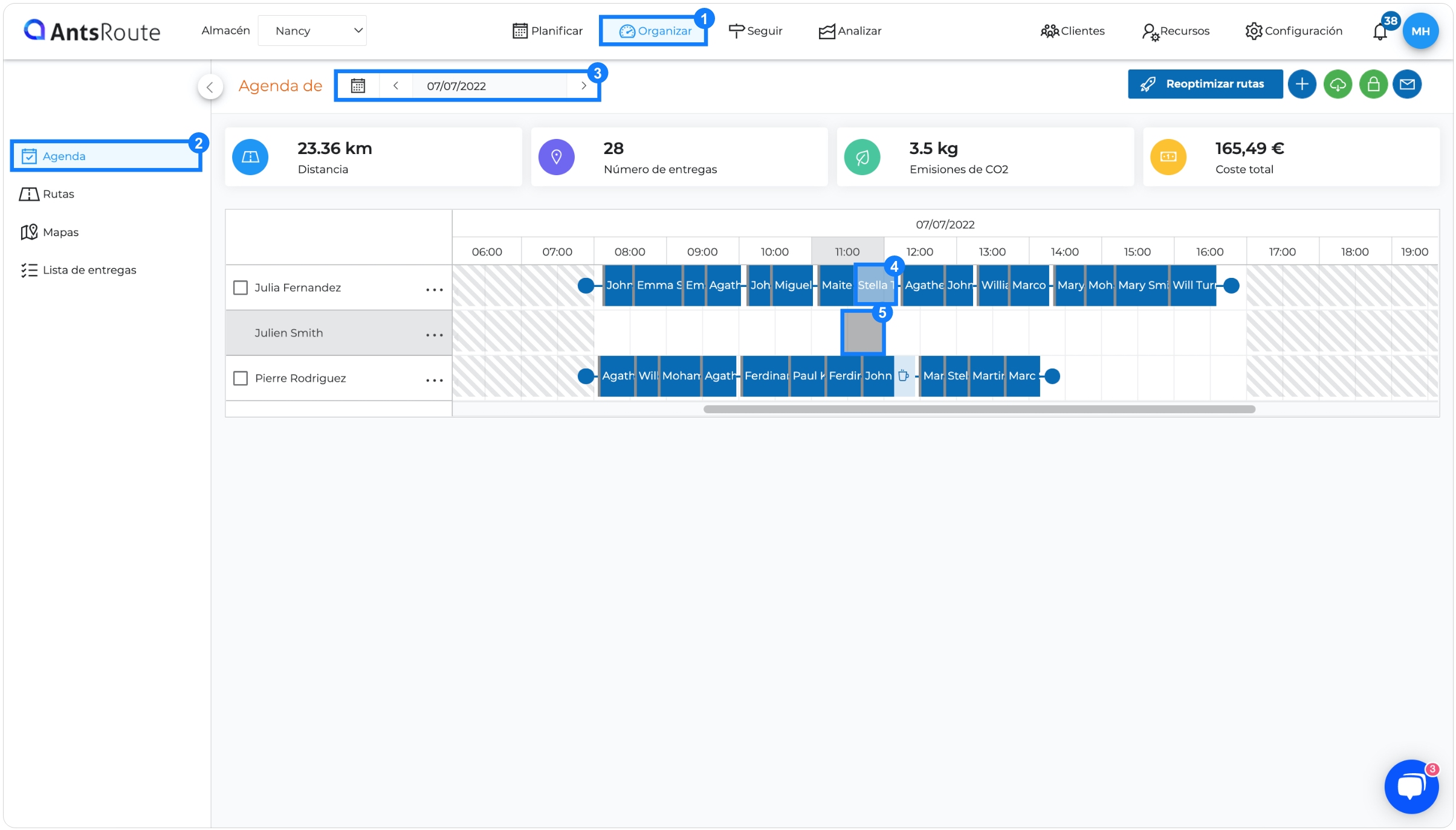Viewport: 1456px width, 830px height.
Task: Click the 23.36 km distance value
Action: pos(334,148)
